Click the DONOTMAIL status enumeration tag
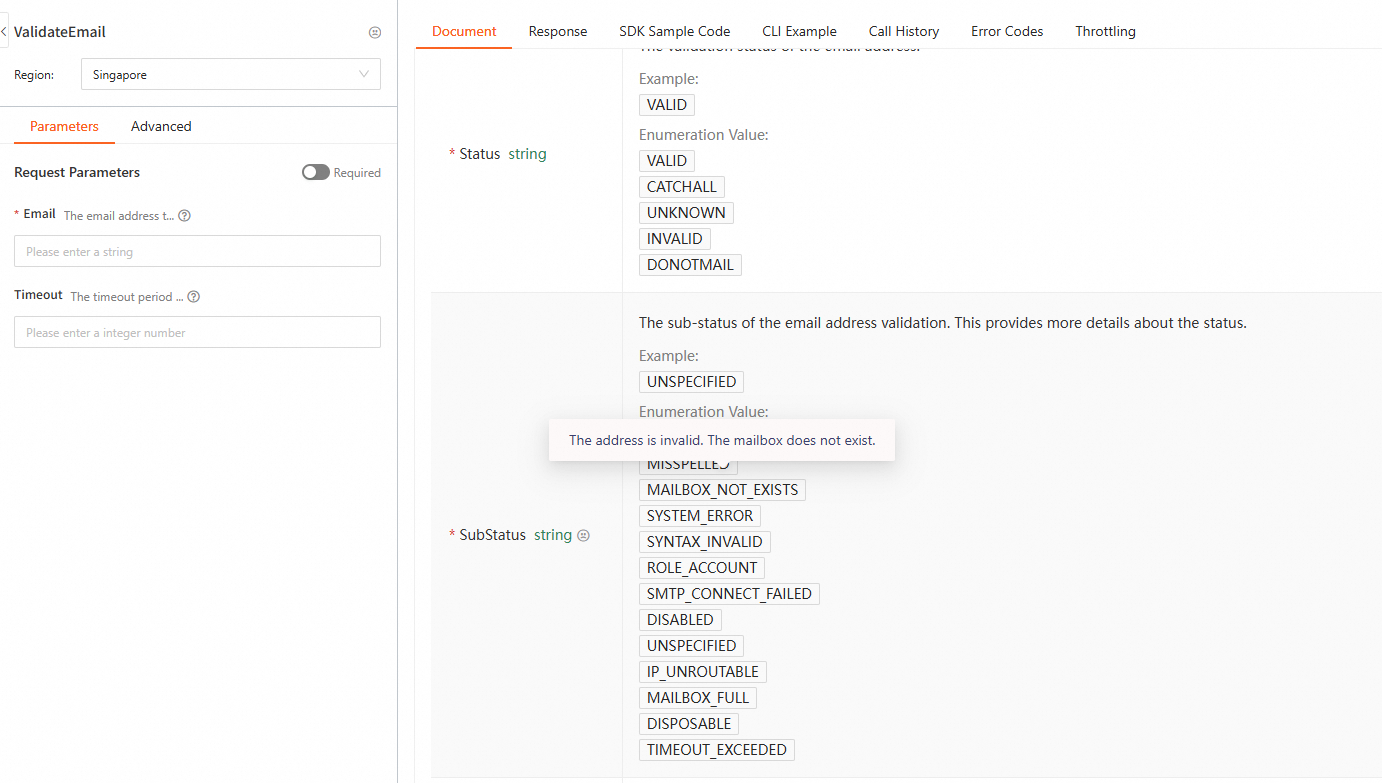 (x=690, y=265)
